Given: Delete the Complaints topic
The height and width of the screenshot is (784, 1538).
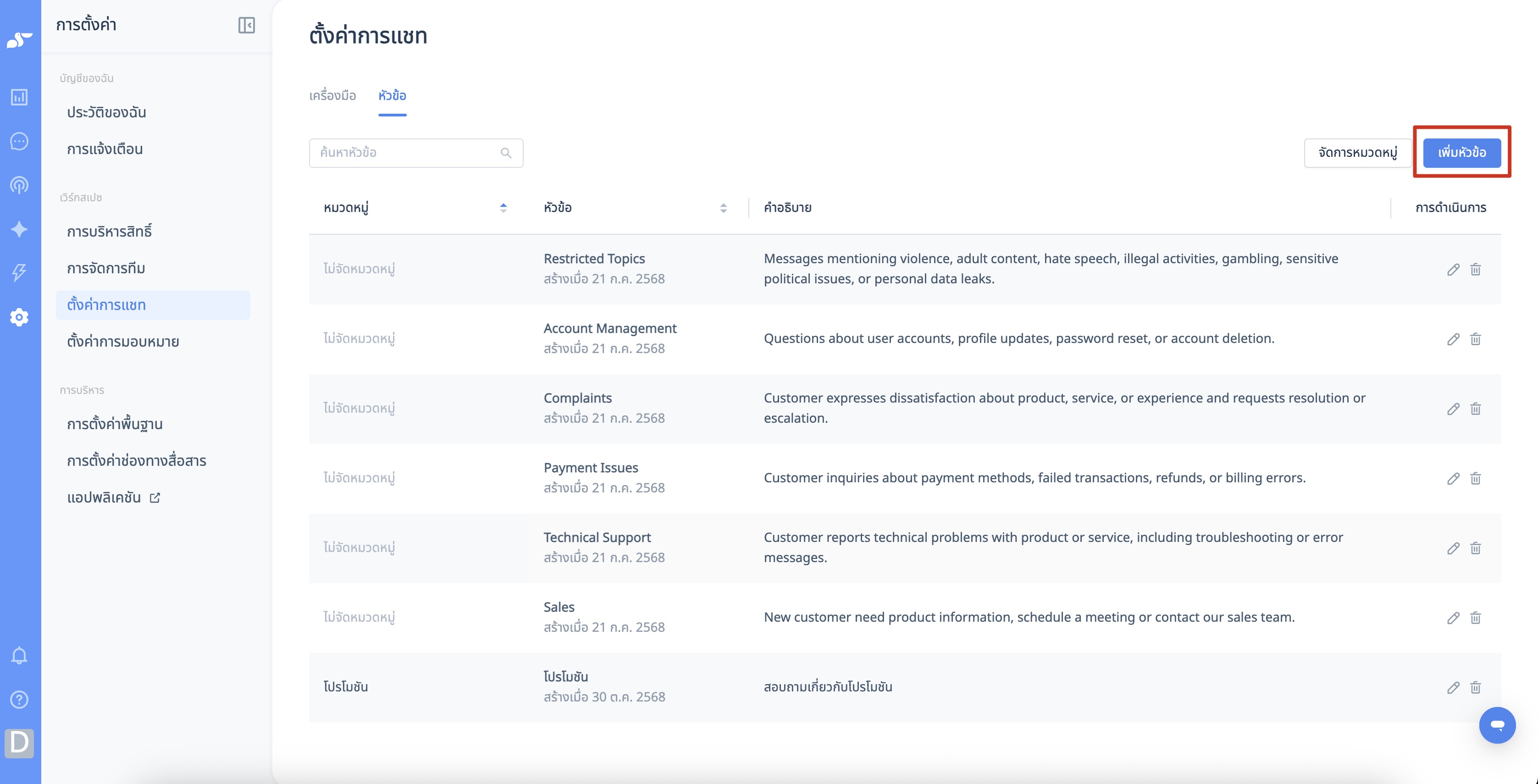Looking at the screenshot, I should 1475,409.
